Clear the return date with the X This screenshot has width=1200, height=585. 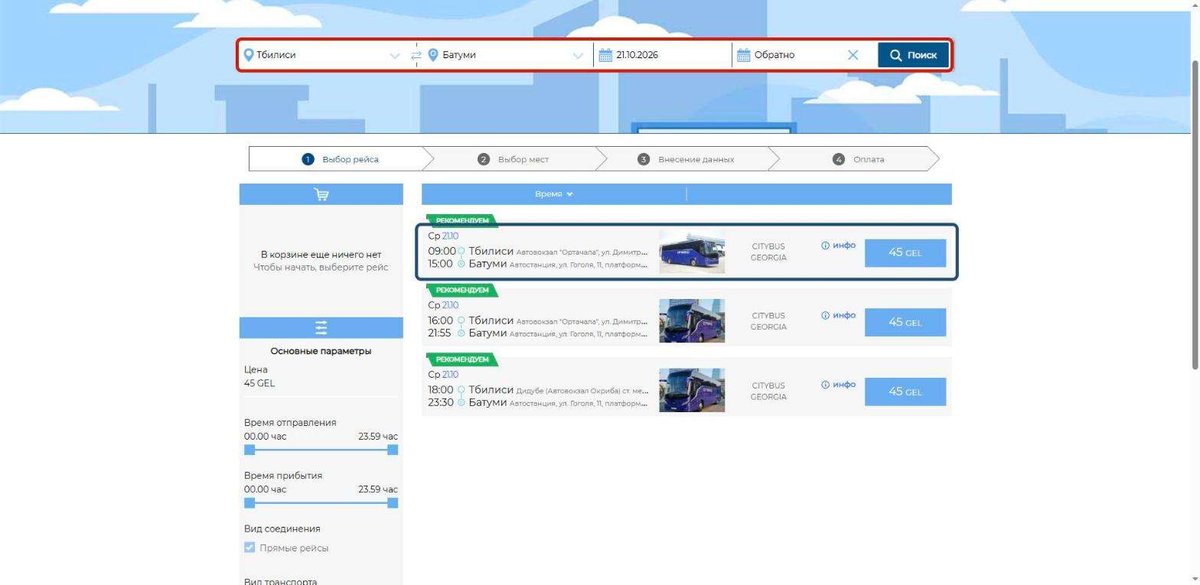(853, 55)
